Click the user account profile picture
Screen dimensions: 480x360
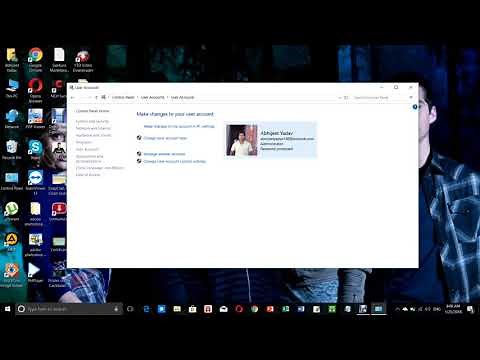(242, 140)
